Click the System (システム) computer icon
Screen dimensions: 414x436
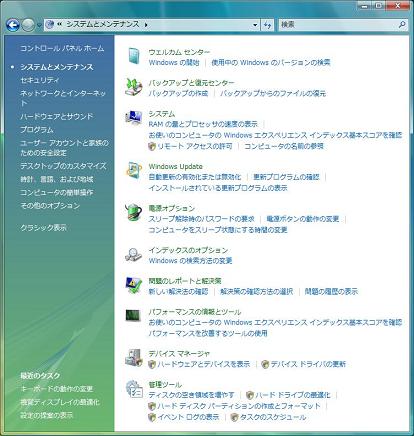134,117
